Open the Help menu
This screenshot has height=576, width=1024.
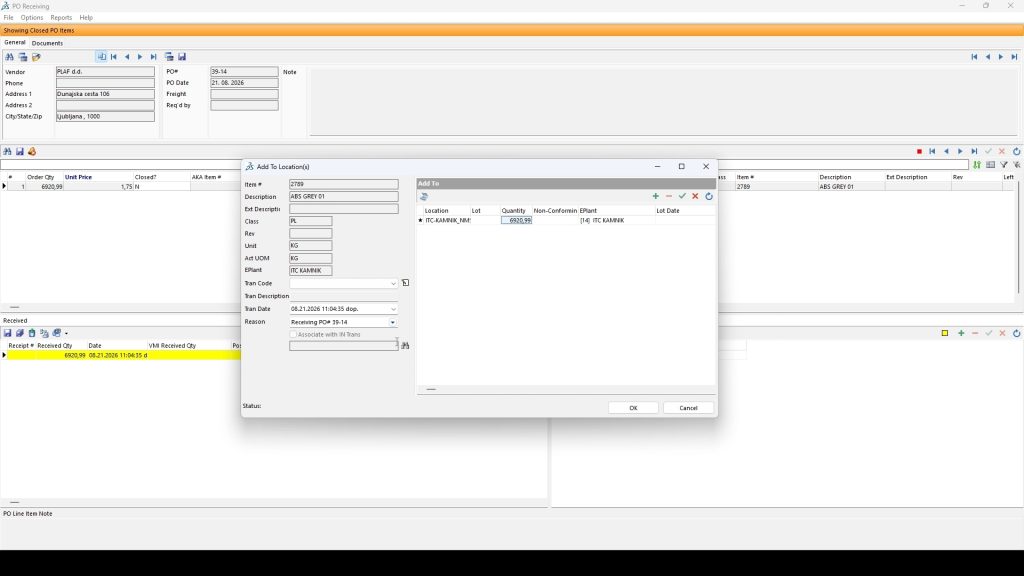click(86, 18)
